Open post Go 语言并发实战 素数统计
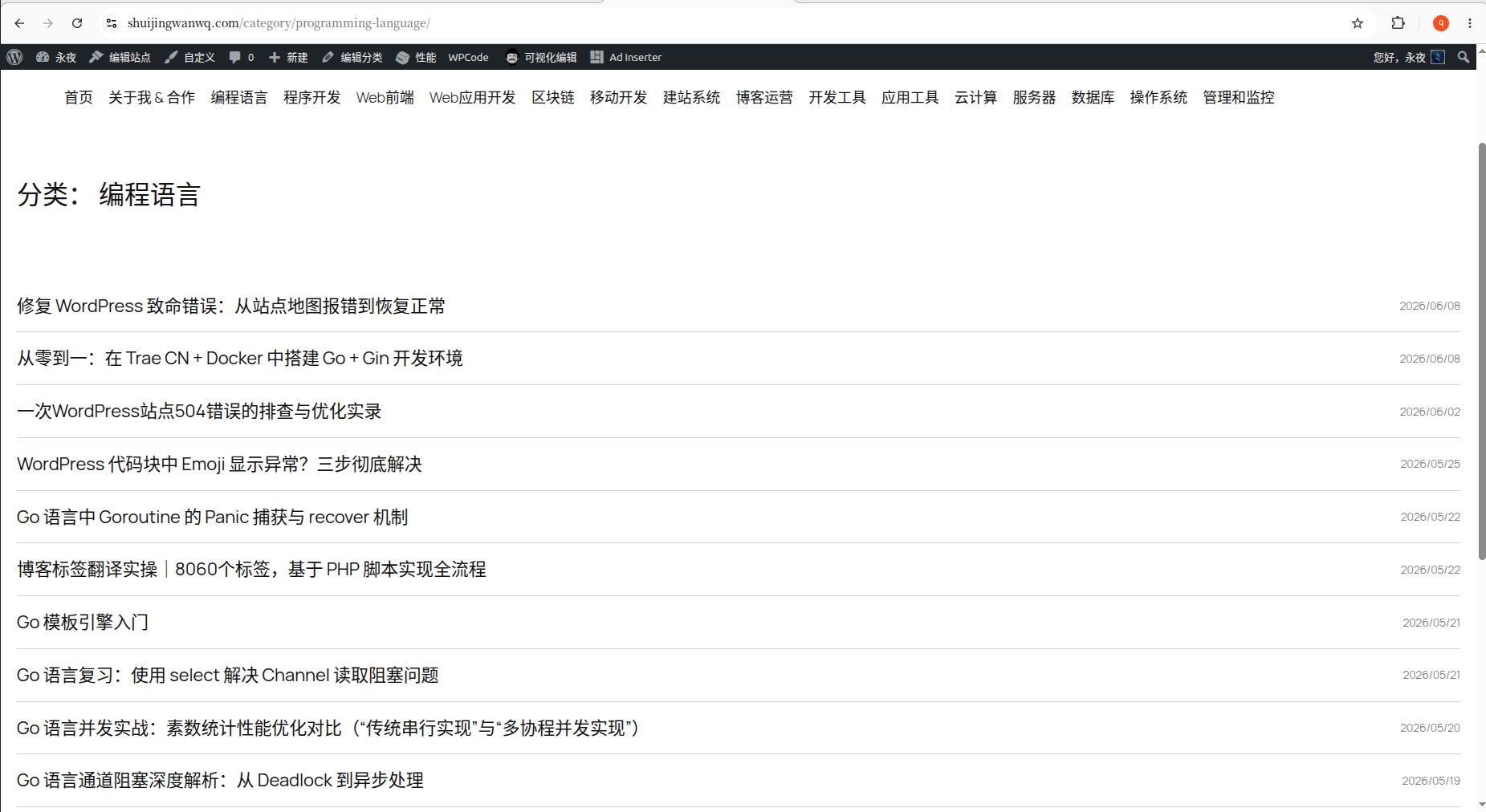This screenshot has width=1486, height=812. point(328,728)
